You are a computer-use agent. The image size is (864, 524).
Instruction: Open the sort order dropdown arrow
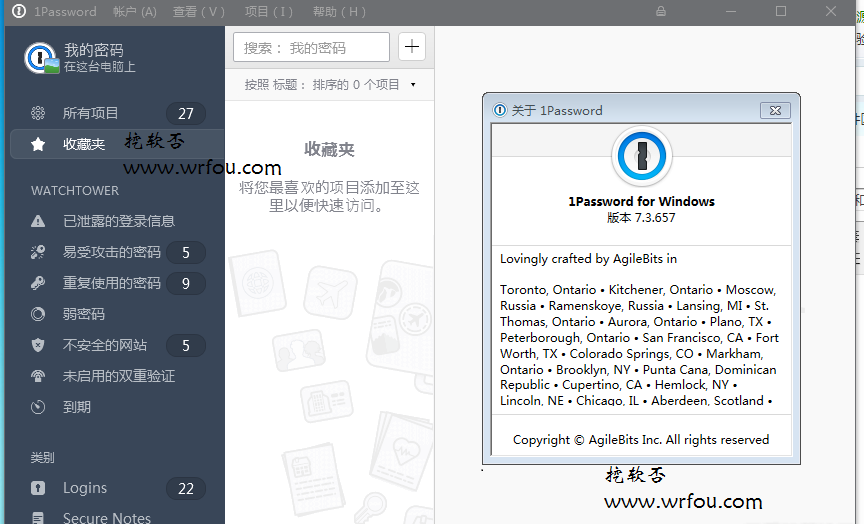coord(413,85)
